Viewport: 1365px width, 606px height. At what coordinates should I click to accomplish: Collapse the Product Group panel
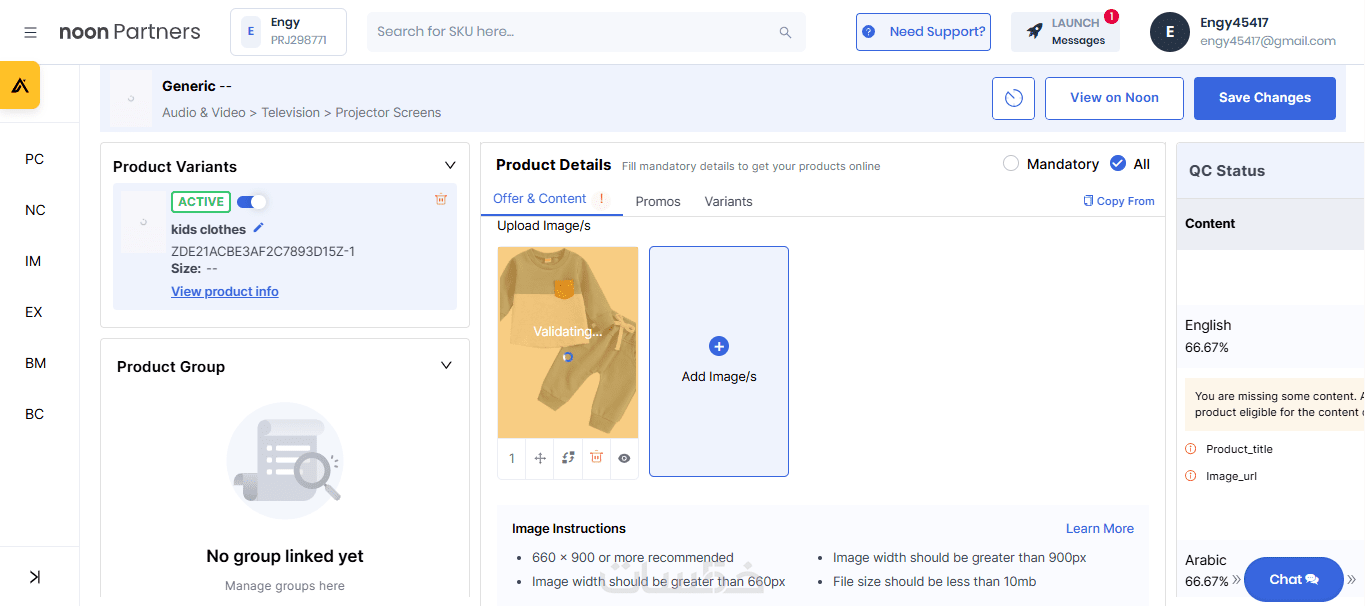pyautogui.click(x=447, y=366)
